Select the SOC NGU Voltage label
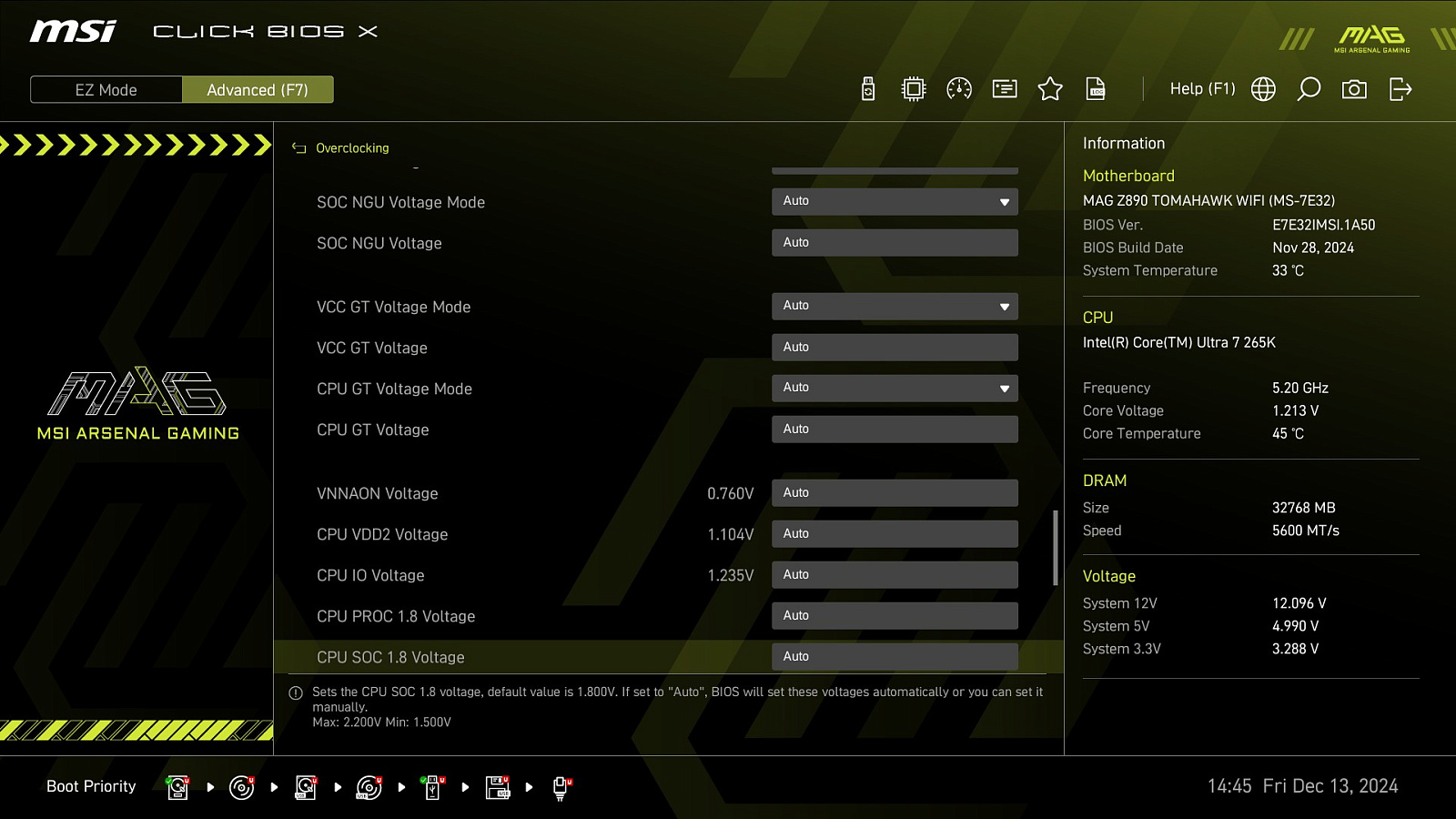This screenshot has height=819, width=1456. [x=379, y=243]
